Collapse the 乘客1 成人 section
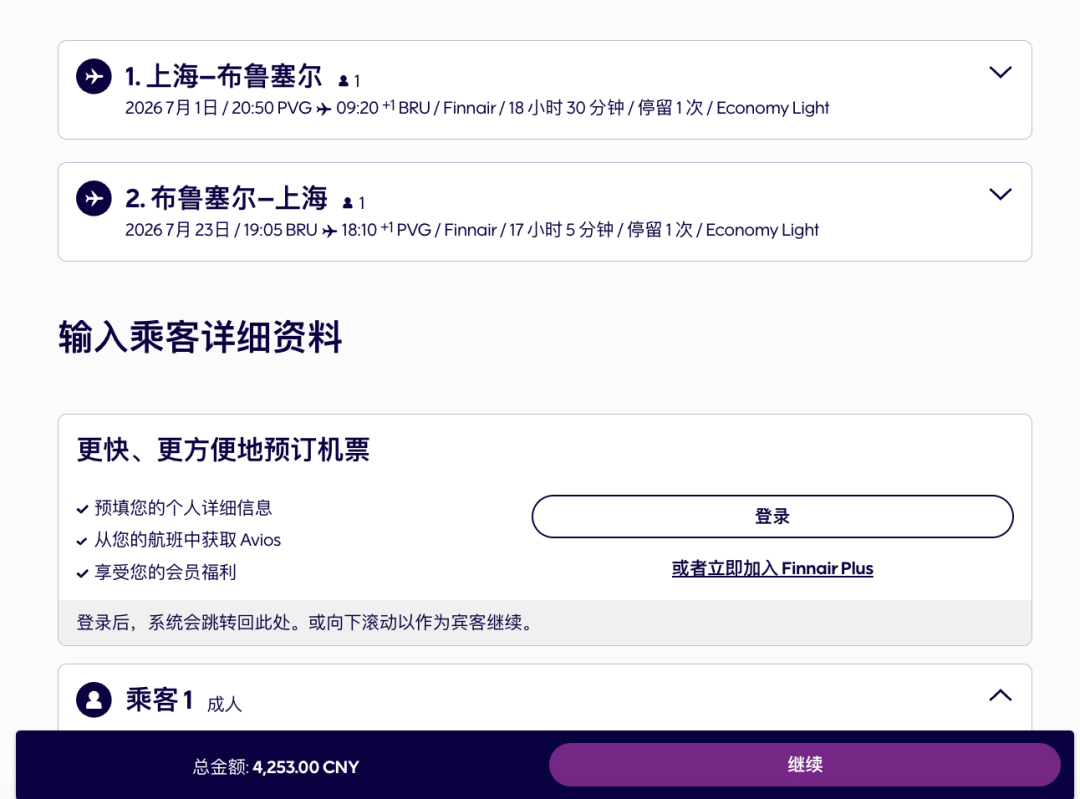The image size is (1080, 799). (x=999, y=695)
